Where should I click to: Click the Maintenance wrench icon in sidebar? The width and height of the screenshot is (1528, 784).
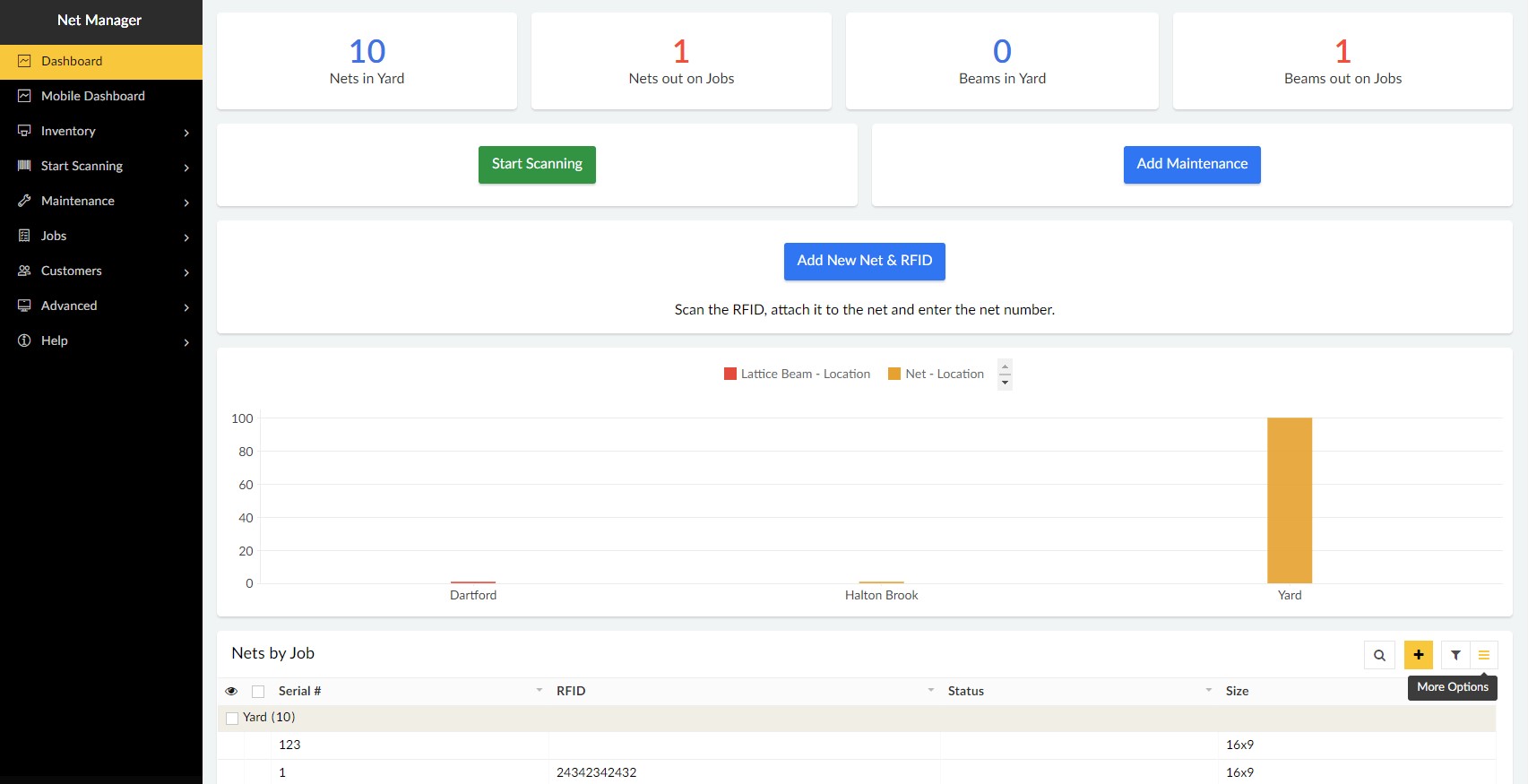24,201
